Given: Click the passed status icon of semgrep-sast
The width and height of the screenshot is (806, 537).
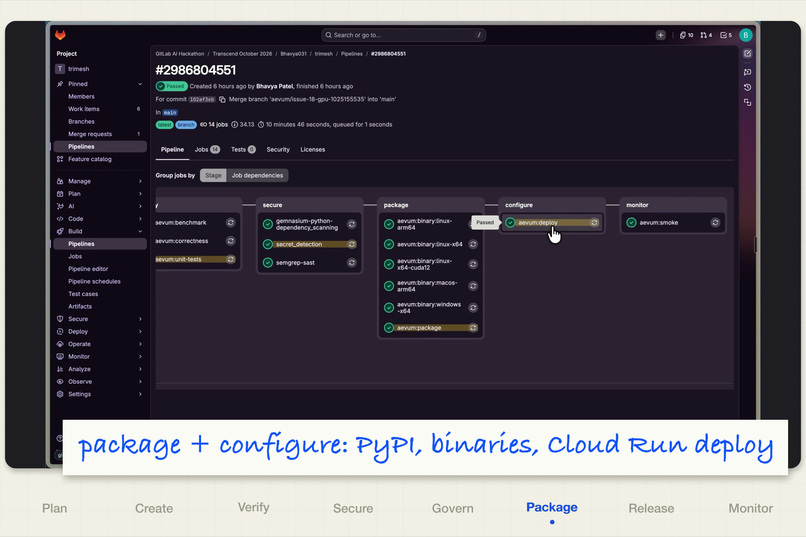Looking at the screenshot, I should [x=268, y=263].
